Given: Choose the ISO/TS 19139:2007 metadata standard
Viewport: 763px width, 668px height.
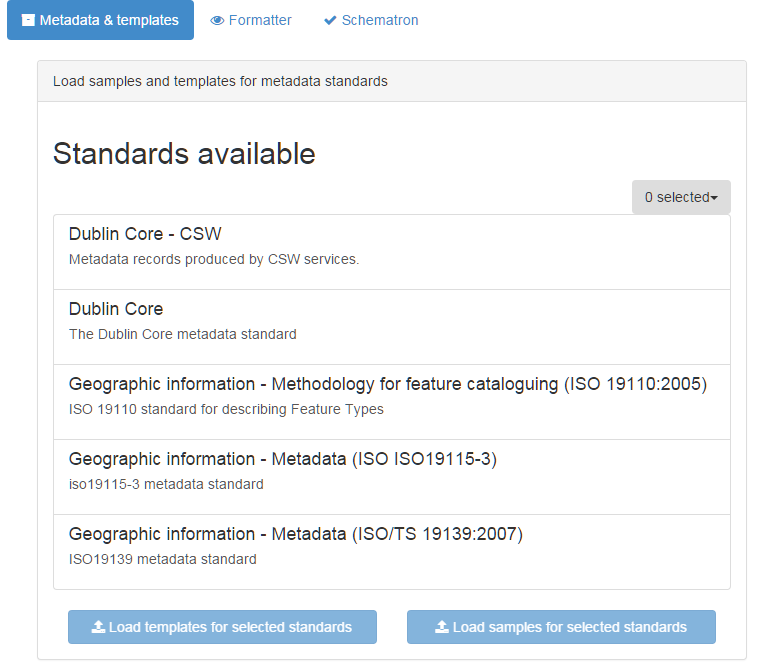Looking at the screenshot, I should click(392, 552).
